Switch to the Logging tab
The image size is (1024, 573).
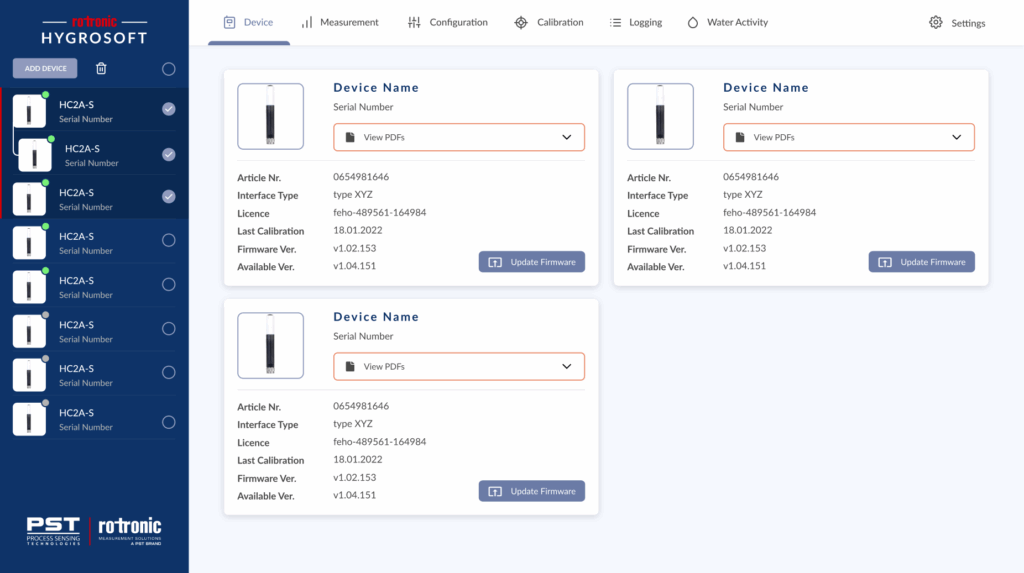click(x=635, y=22)
